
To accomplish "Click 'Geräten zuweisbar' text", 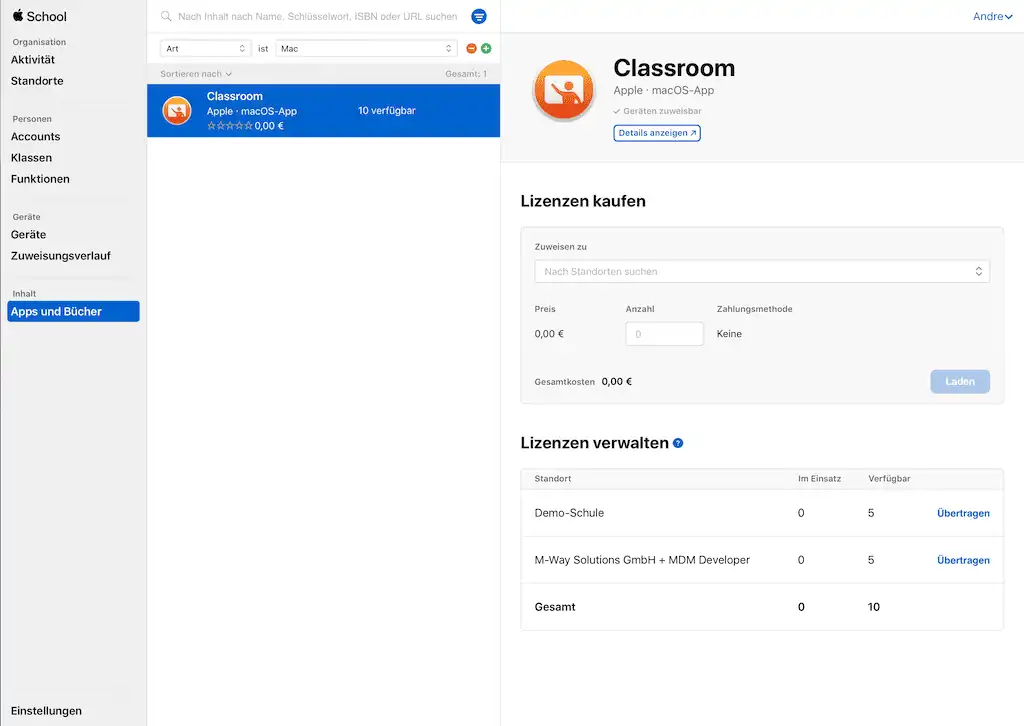I will (x=662, y=111).
